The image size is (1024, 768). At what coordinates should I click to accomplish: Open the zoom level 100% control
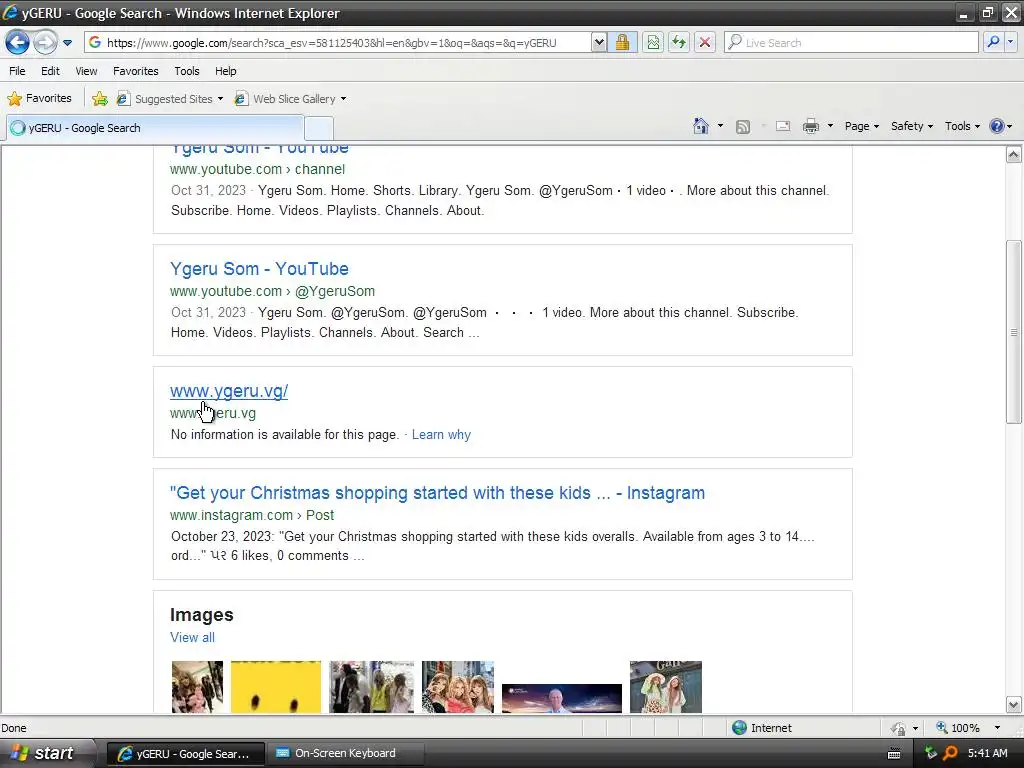pos(967,728)
